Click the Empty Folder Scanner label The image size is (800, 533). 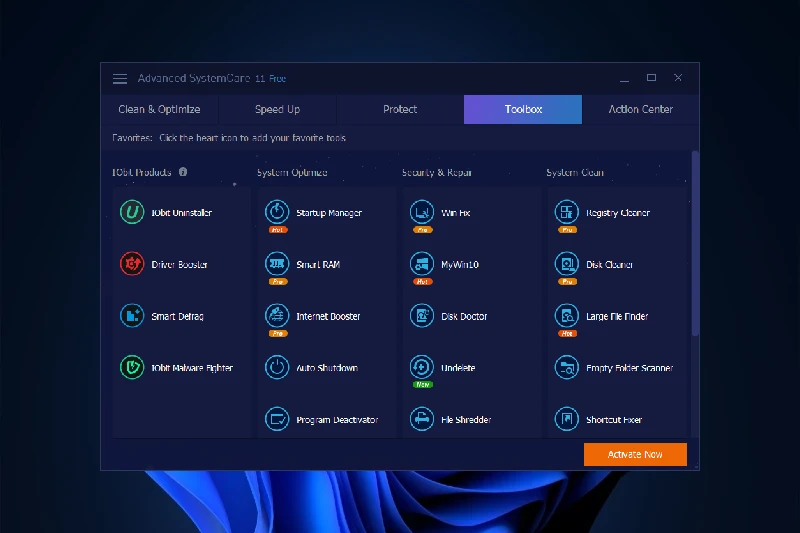coord(630,368)
